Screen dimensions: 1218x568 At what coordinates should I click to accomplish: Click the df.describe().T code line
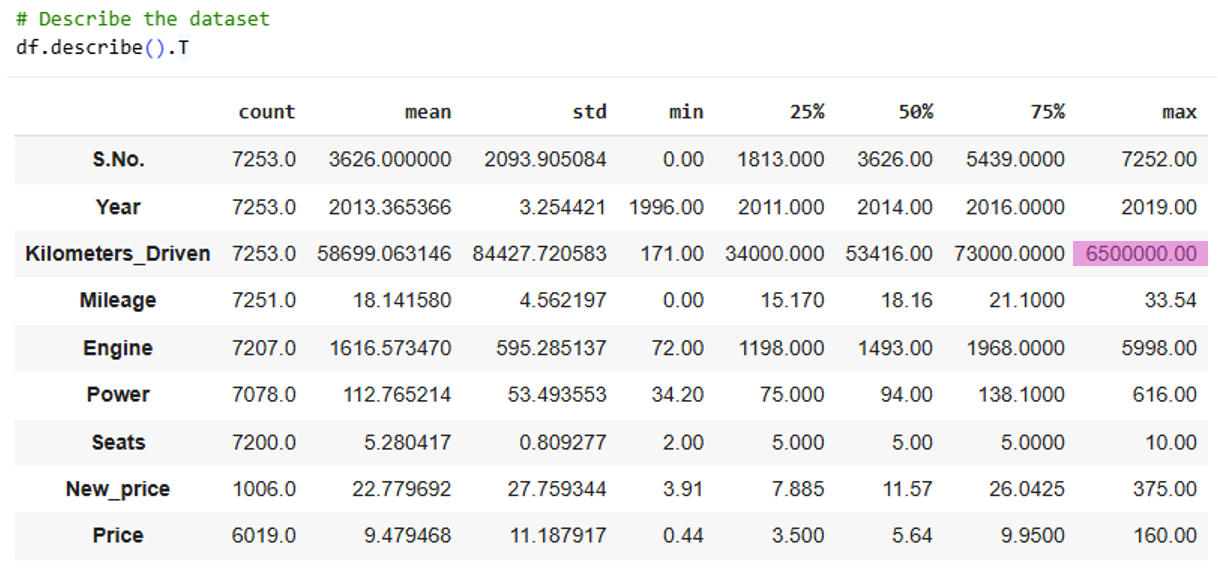[102, 48]
